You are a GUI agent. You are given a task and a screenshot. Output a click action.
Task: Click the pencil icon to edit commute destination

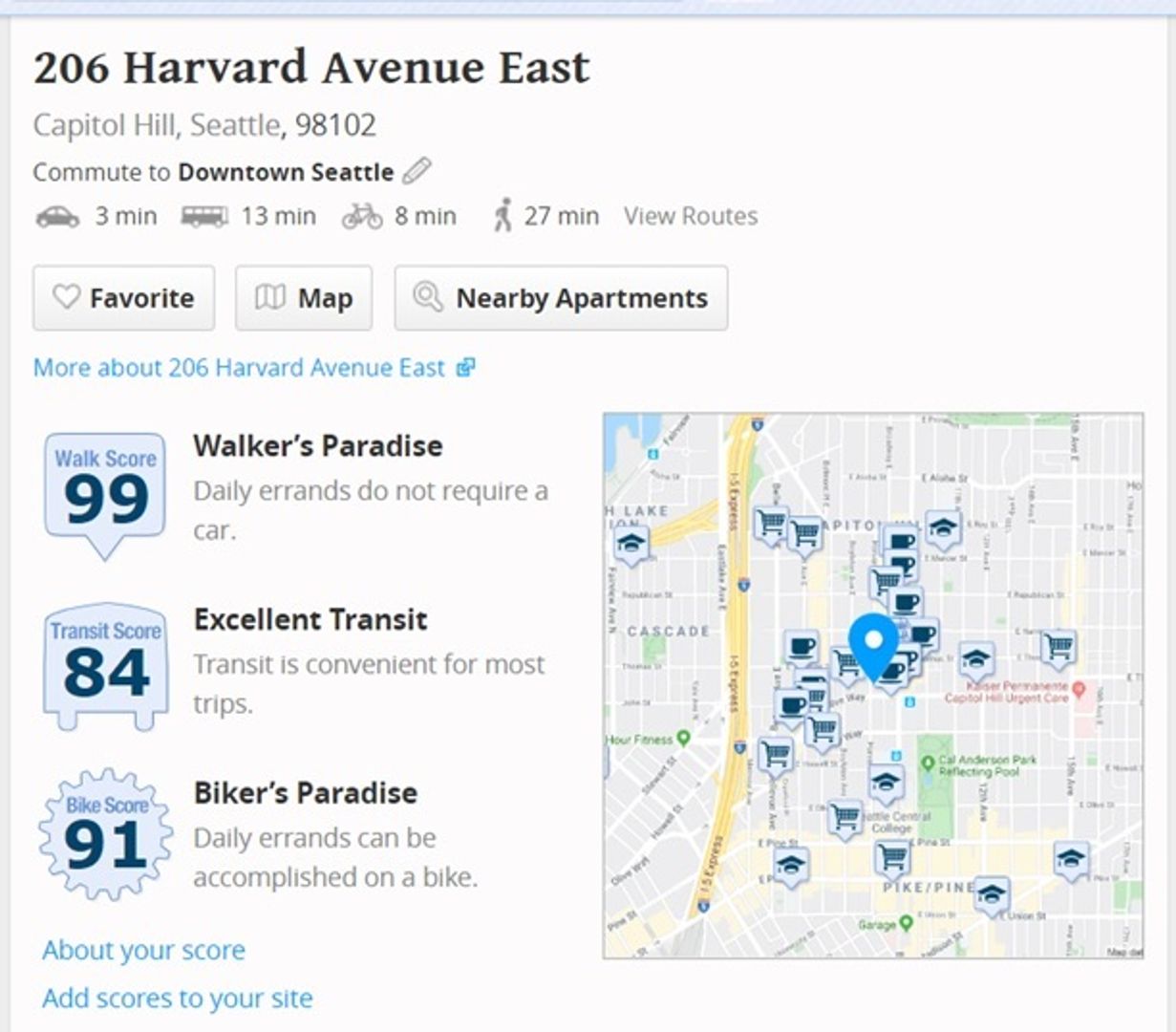(417, 172)
